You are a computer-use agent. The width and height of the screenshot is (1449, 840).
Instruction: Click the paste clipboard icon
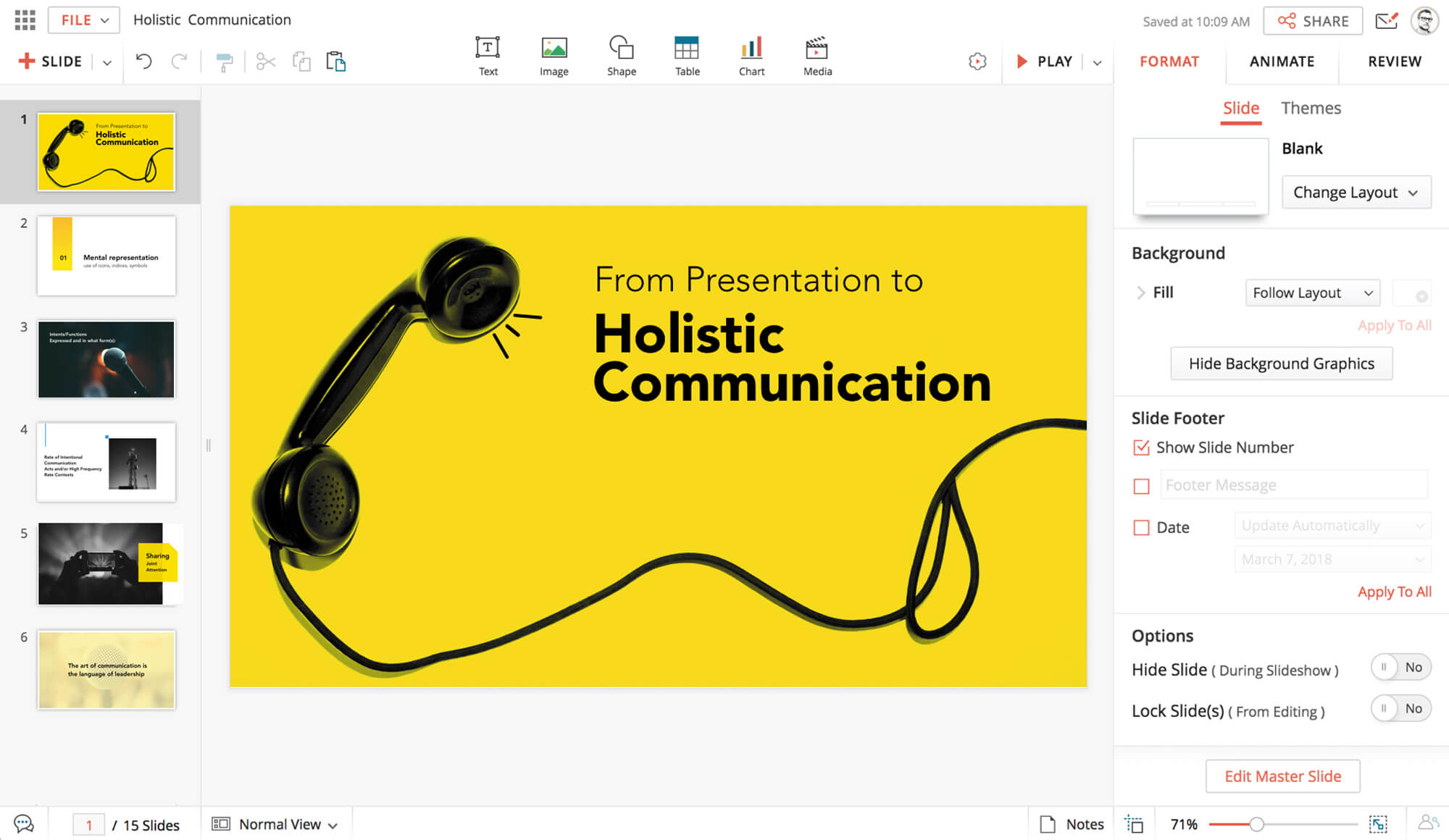[x=335, y=62]
